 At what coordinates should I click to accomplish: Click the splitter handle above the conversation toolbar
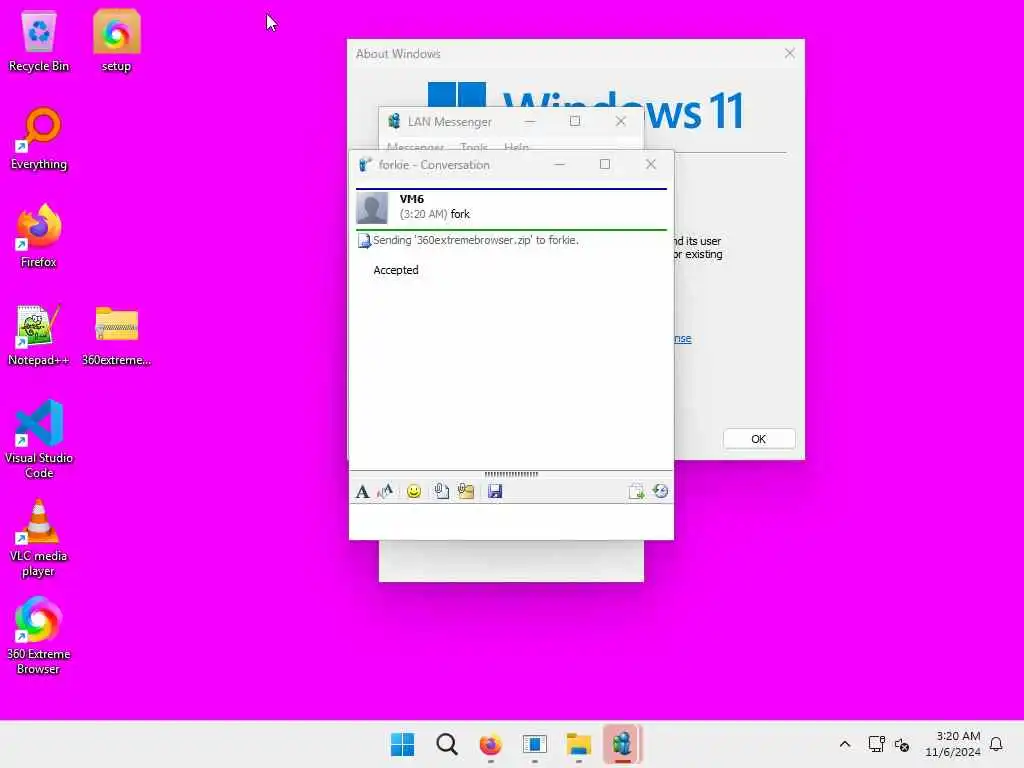[511, 474]
